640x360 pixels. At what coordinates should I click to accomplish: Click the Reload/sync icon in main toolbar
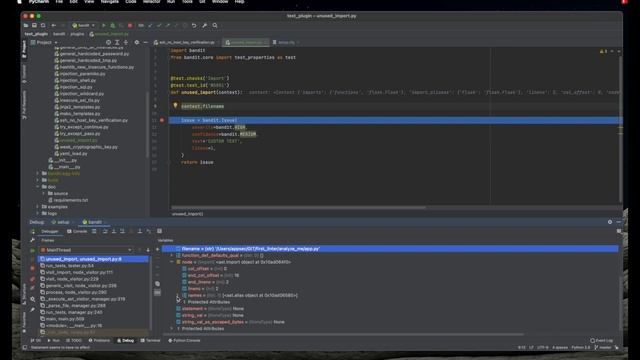click(x=43, y=25)
